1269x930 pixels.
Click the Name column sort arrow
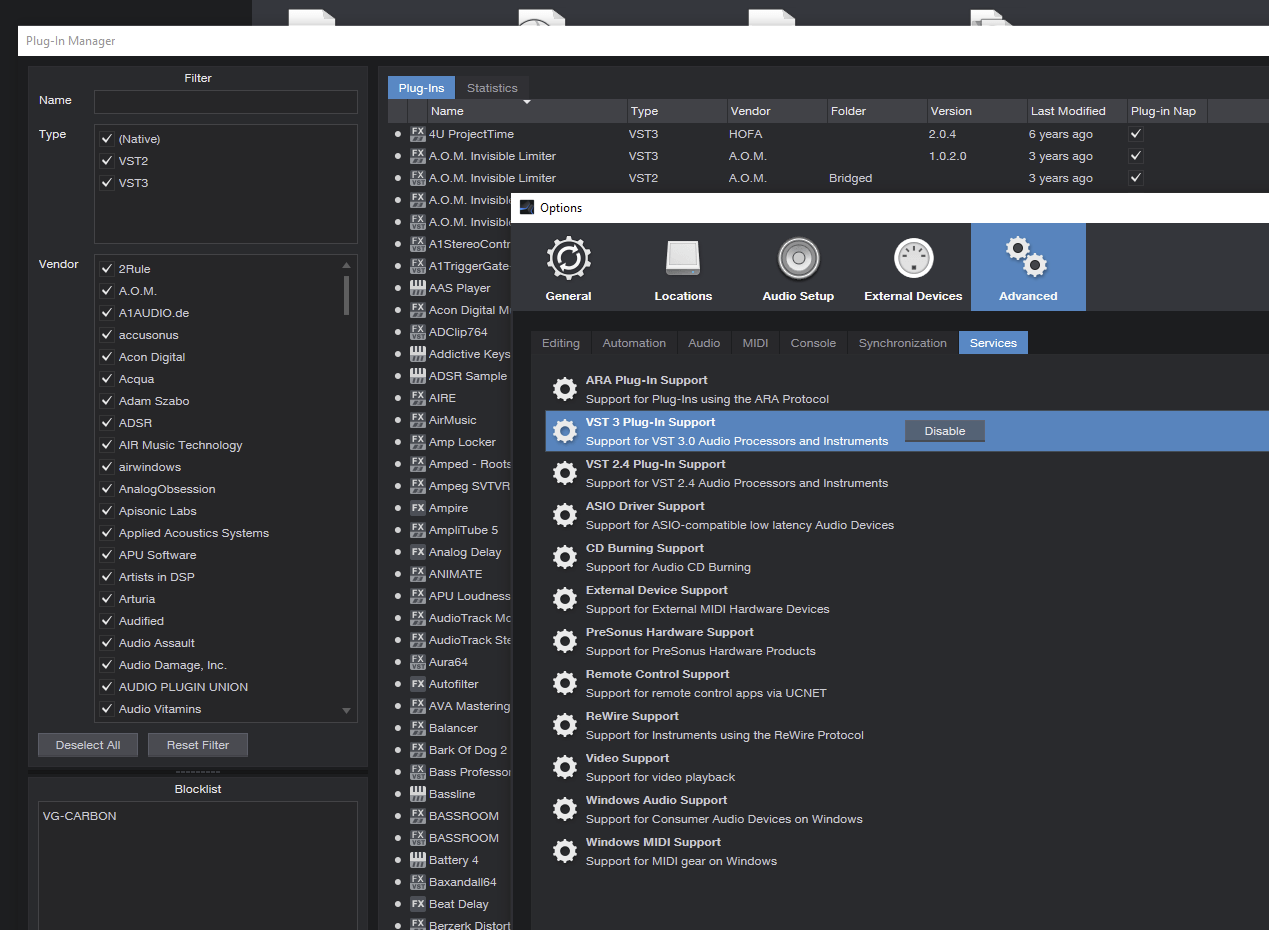click(527, 102)
